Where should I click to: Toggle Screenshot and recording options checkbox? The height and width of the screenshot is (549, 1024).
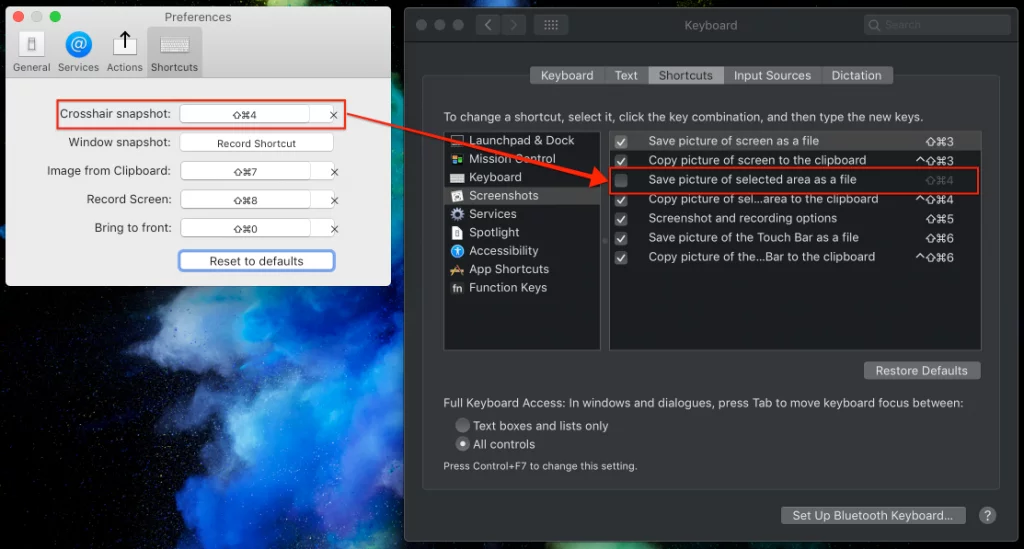click(x=621, y=219)
